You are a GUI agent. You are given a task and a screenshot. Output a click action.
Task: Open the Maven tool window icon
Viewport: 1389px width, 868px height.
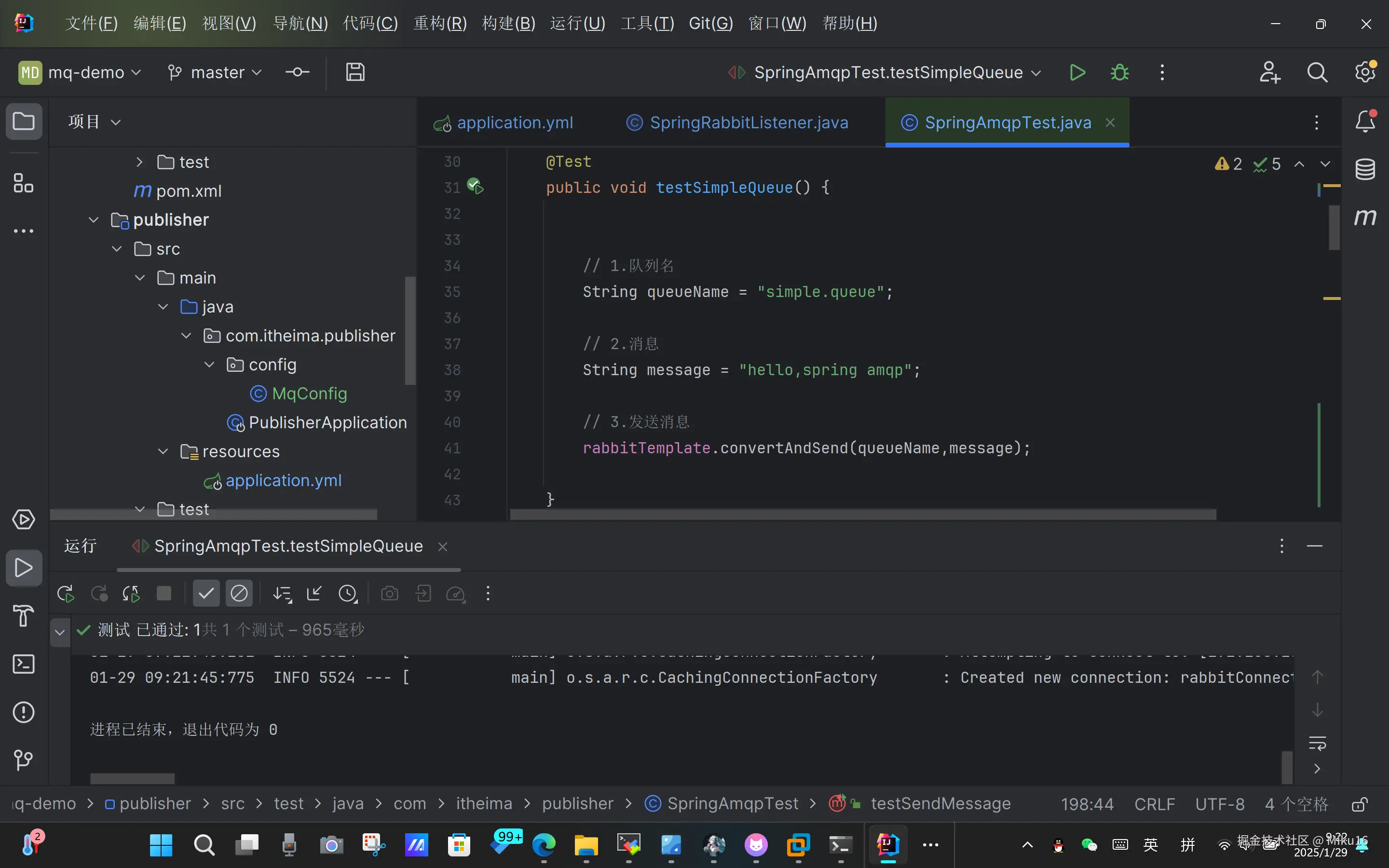coord(1365,217)
